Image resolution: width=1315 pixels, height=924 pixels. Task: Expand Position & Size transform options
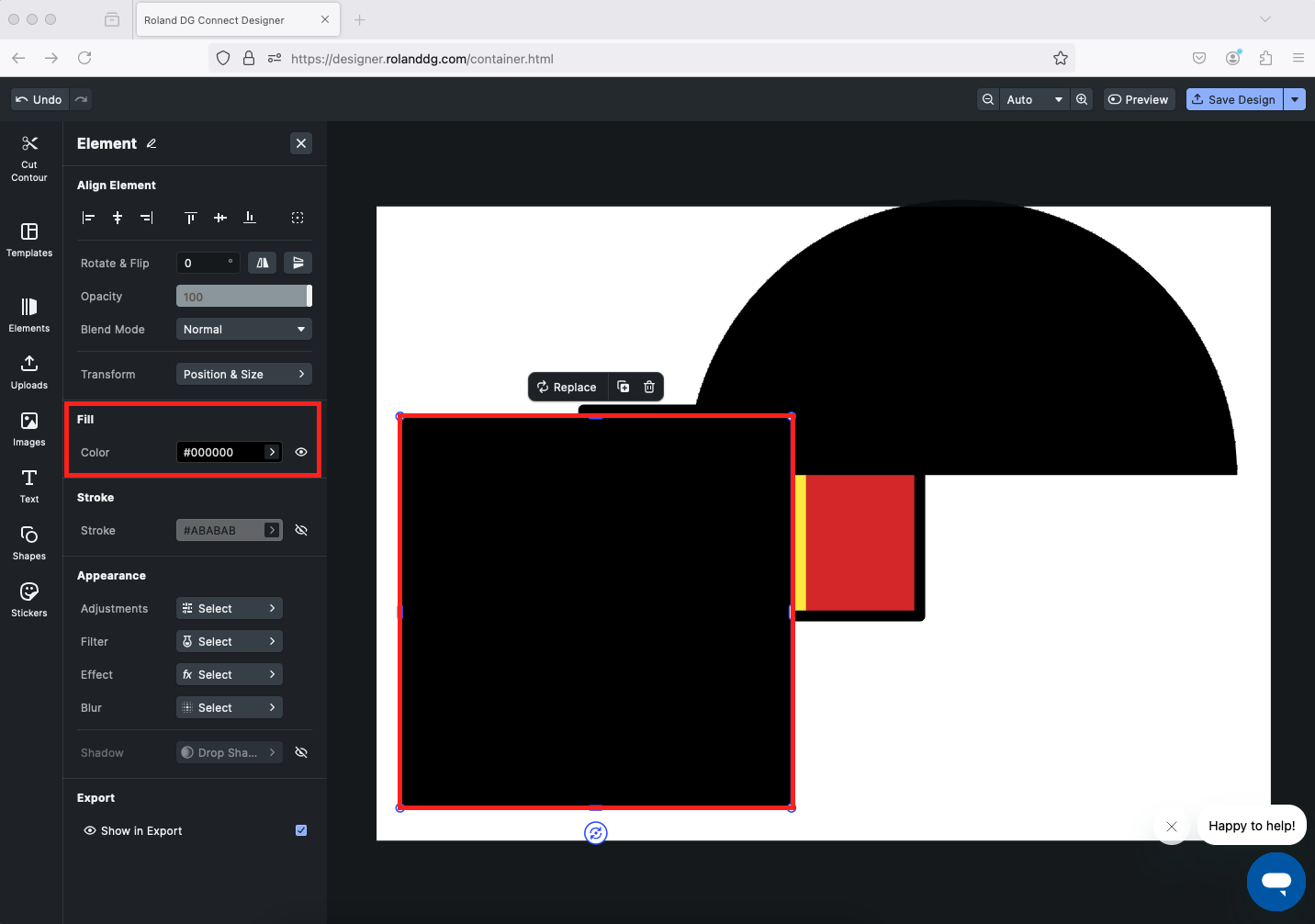(x=244, y=374)
